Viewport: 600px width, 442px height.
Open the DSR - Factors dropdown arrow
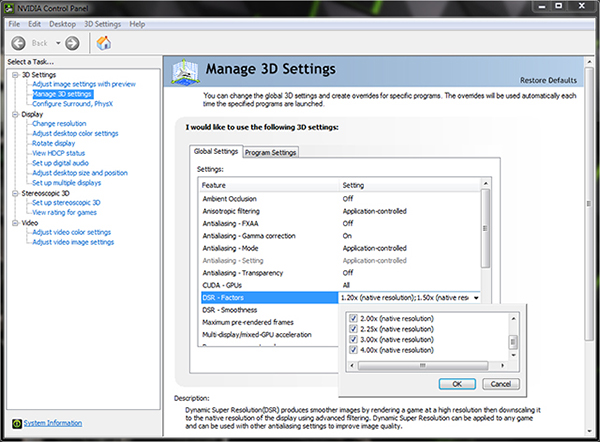coord(476,298)
